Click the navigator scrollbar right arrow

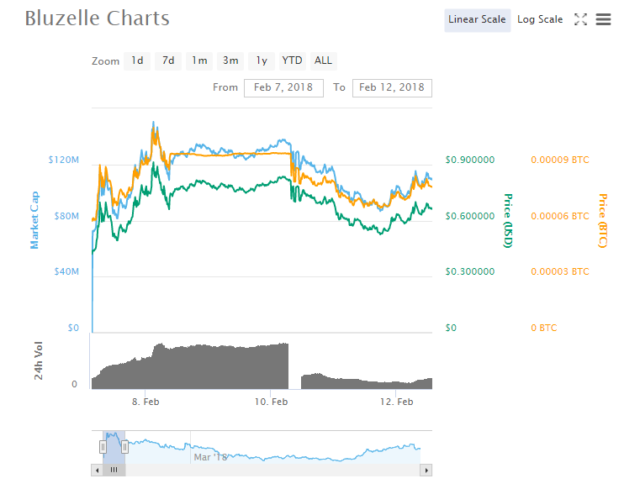[x=426, y=470]
